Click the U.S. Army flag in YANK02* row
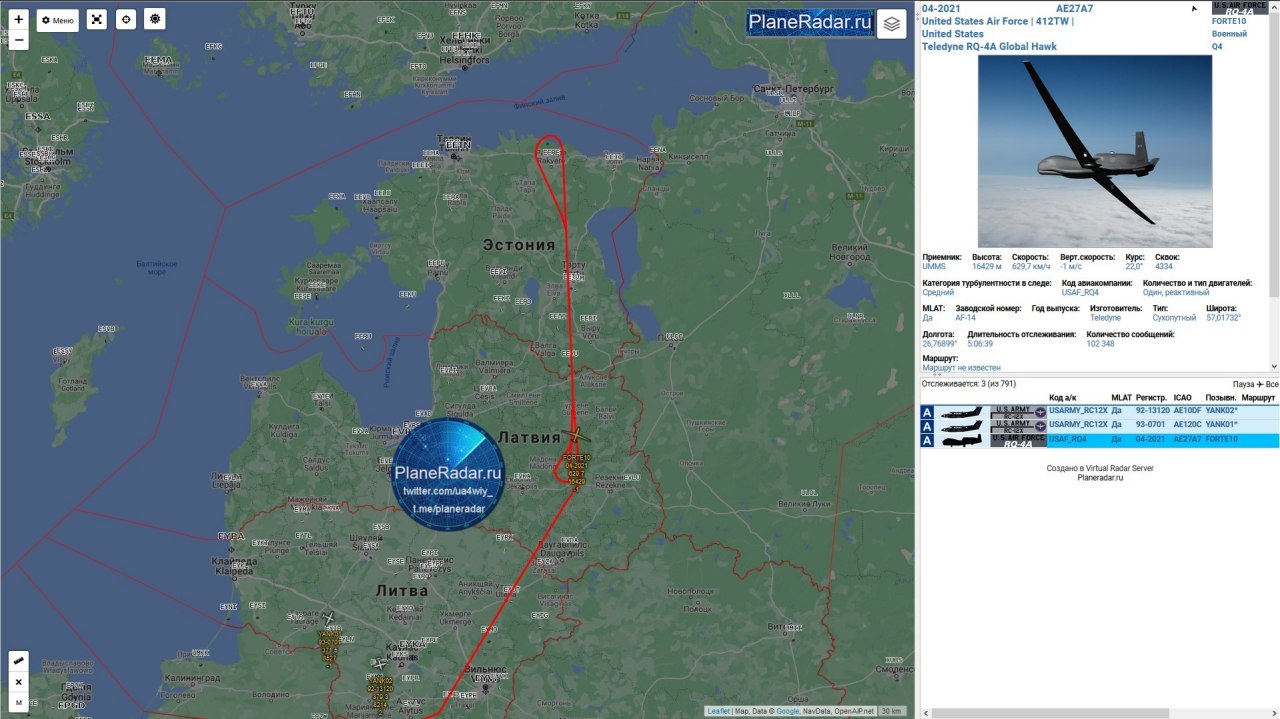 pyautogui.click(x=1018, y=412)
